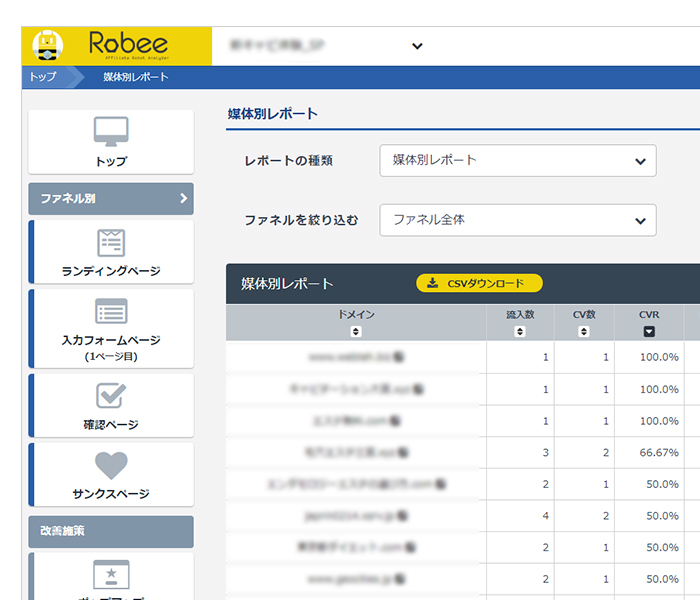Click CVR column header text
The image size is (700, 600).
tap(649, 315)
